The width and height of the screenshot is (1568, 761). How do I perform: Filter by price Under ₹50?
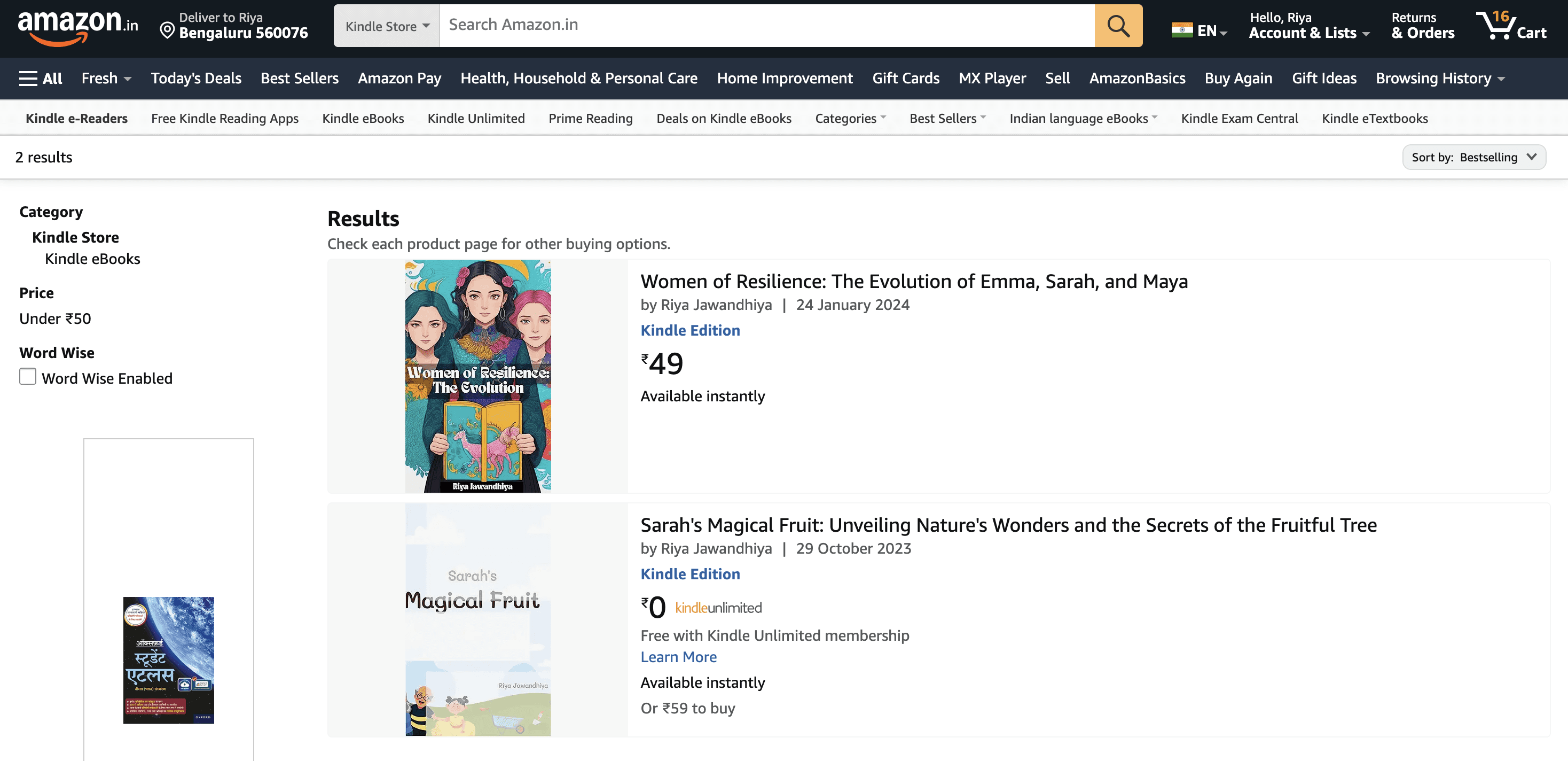pyautogui.click(x=56, y=318)
